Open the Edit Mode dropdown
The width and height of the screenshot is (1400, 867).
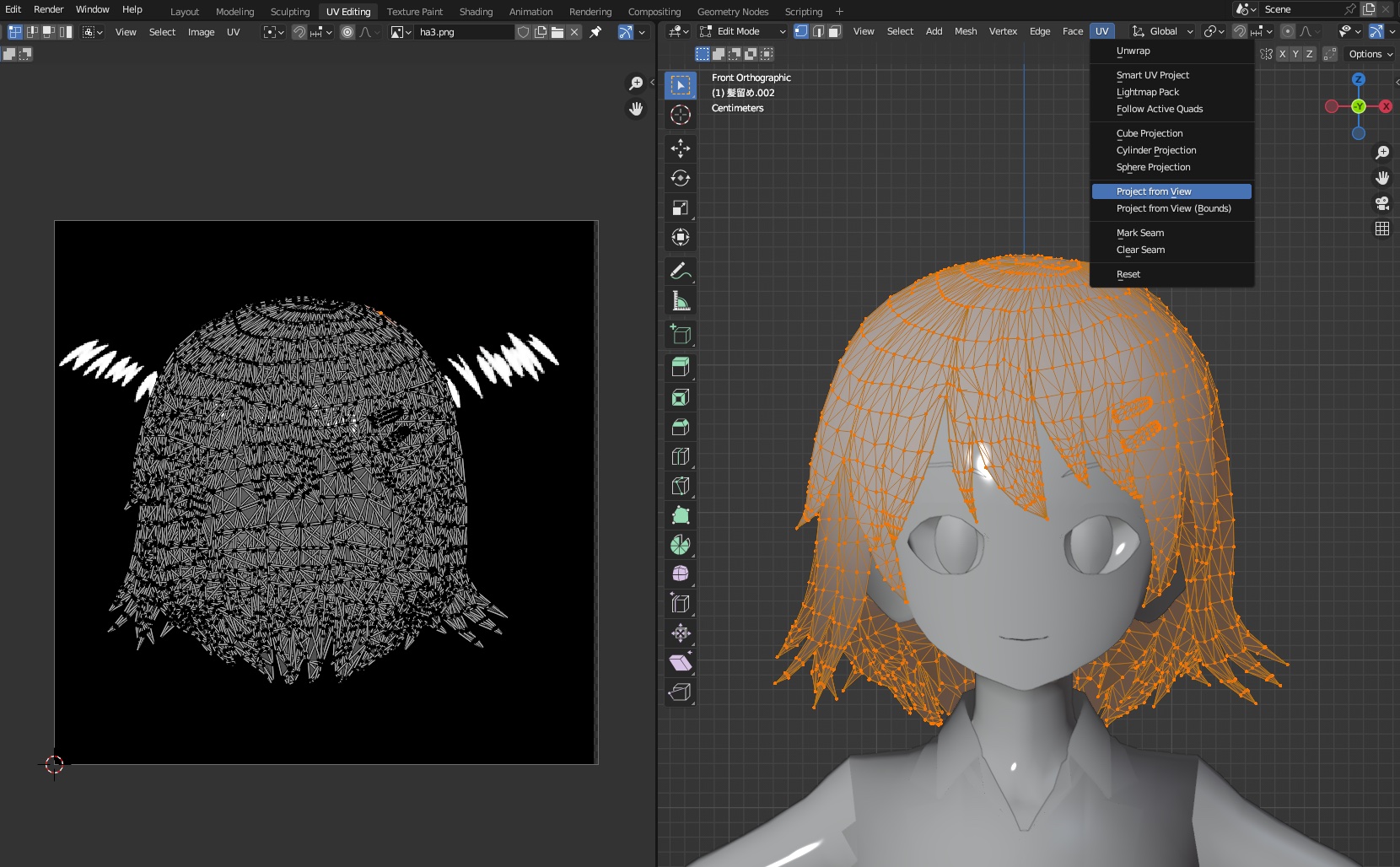pyautogui.click(x=742, y=31)
